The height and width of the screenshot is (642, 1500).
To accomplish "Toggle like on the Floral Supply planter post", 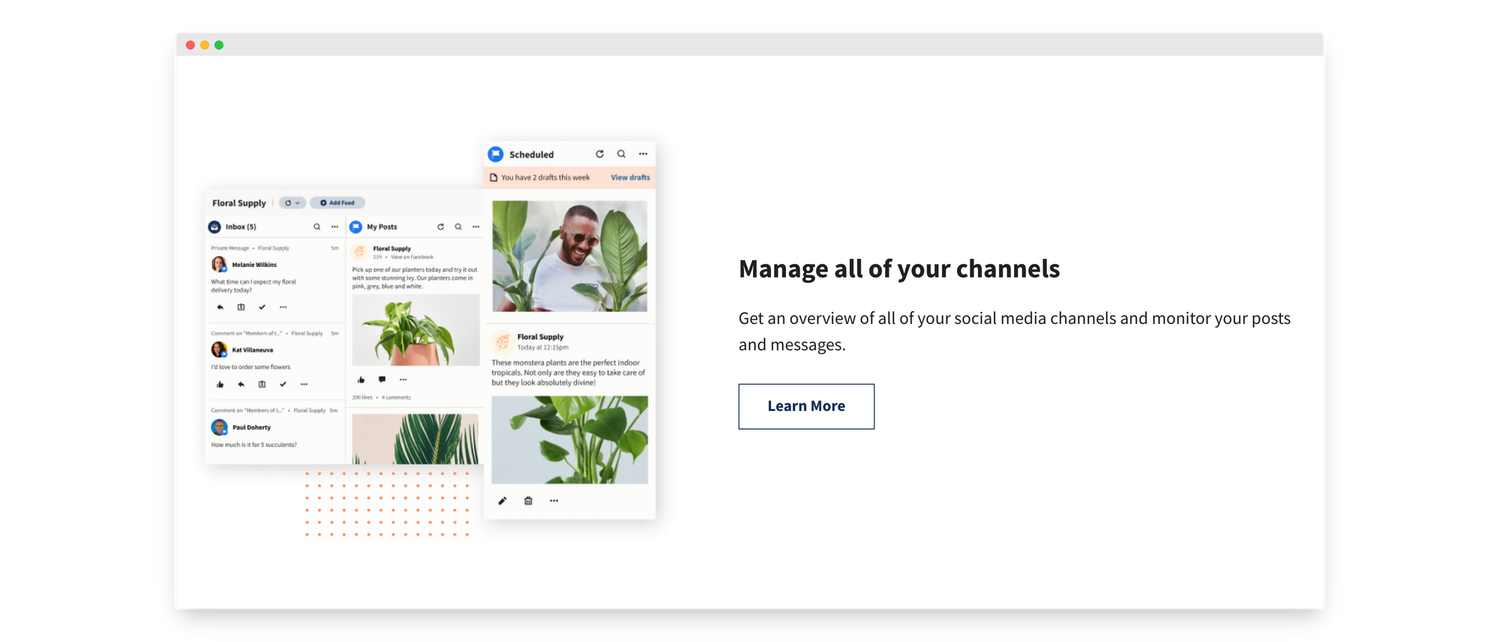I will click(x=361, y=380).
